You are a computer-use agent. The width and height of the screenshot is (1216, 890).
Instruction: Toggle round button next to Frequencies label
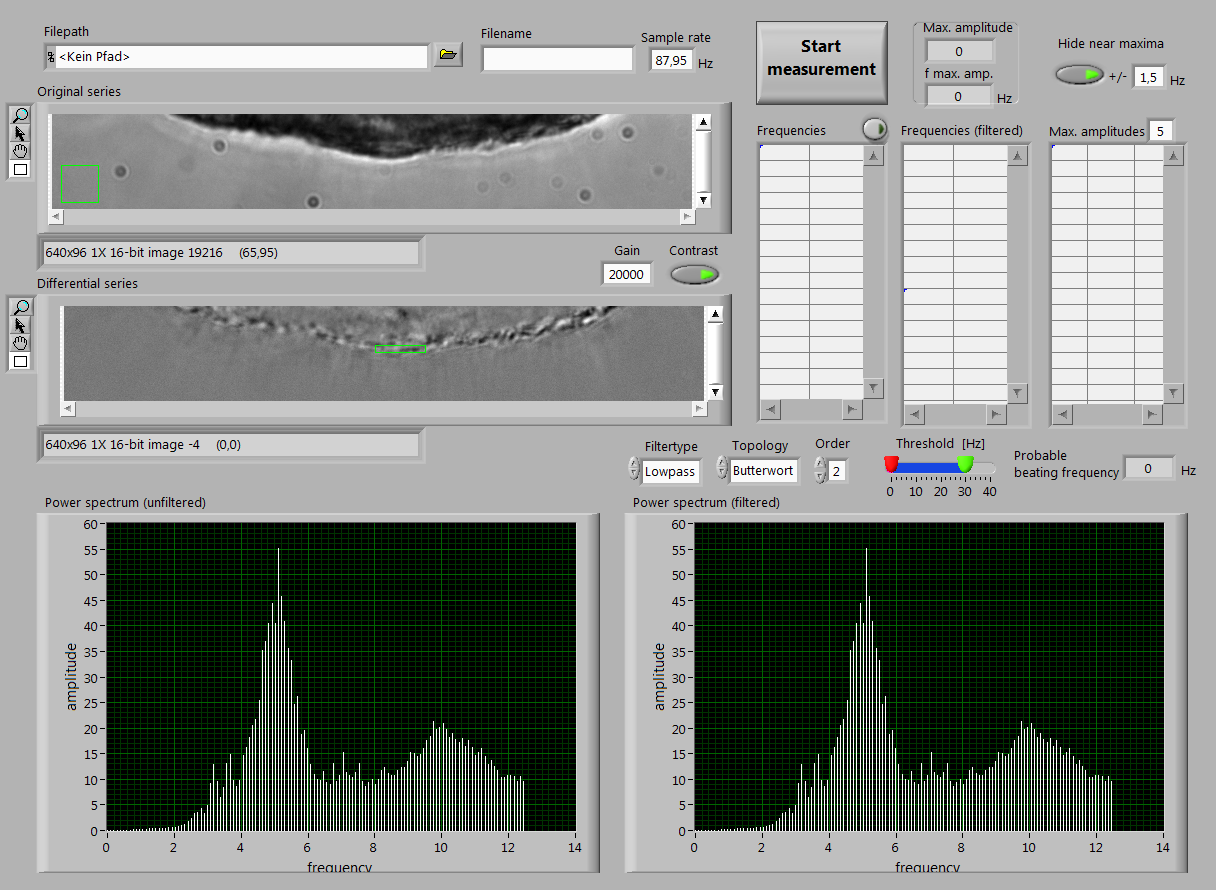click(x=874, y=129)
